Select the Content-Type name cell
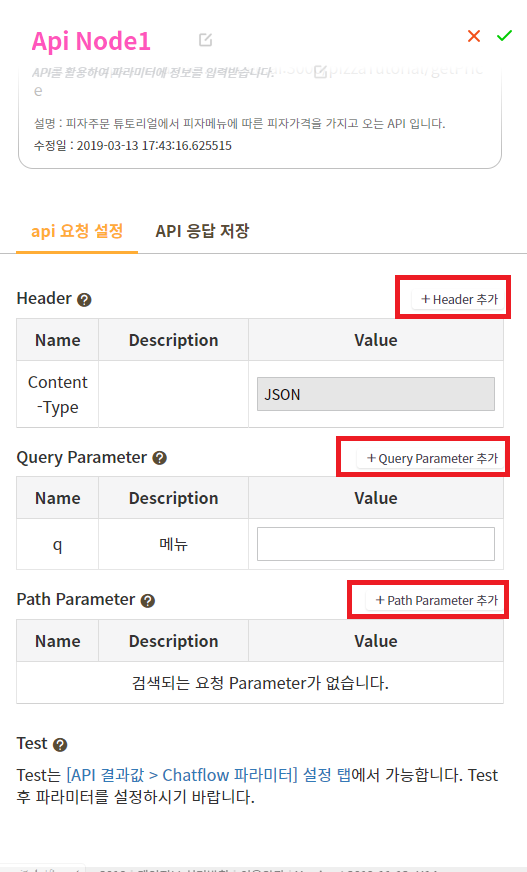Image resolution: width=527 pixels, height=872 pixels. (x=57, y=394)
